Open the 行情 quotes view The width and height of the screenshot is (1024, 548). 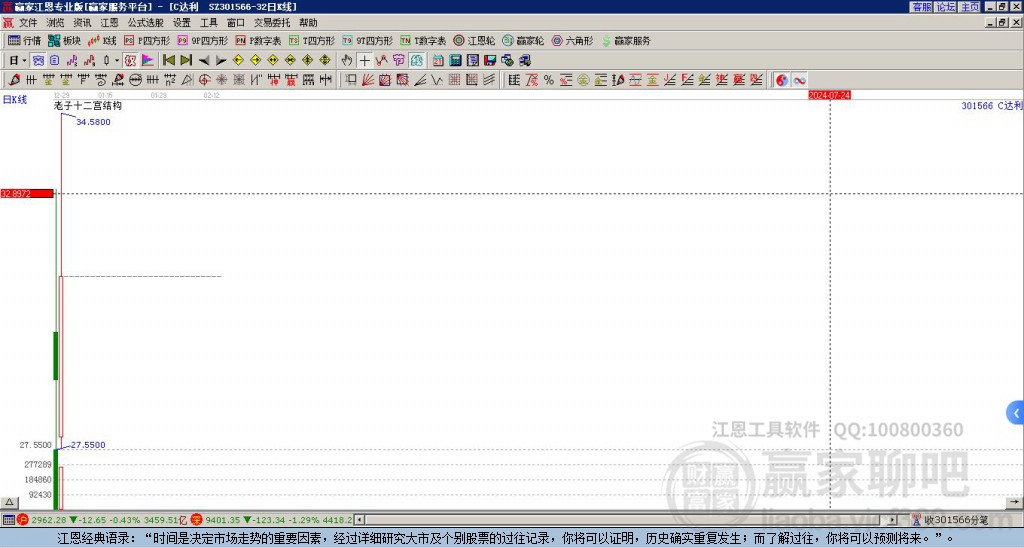(x=24, y=40)
